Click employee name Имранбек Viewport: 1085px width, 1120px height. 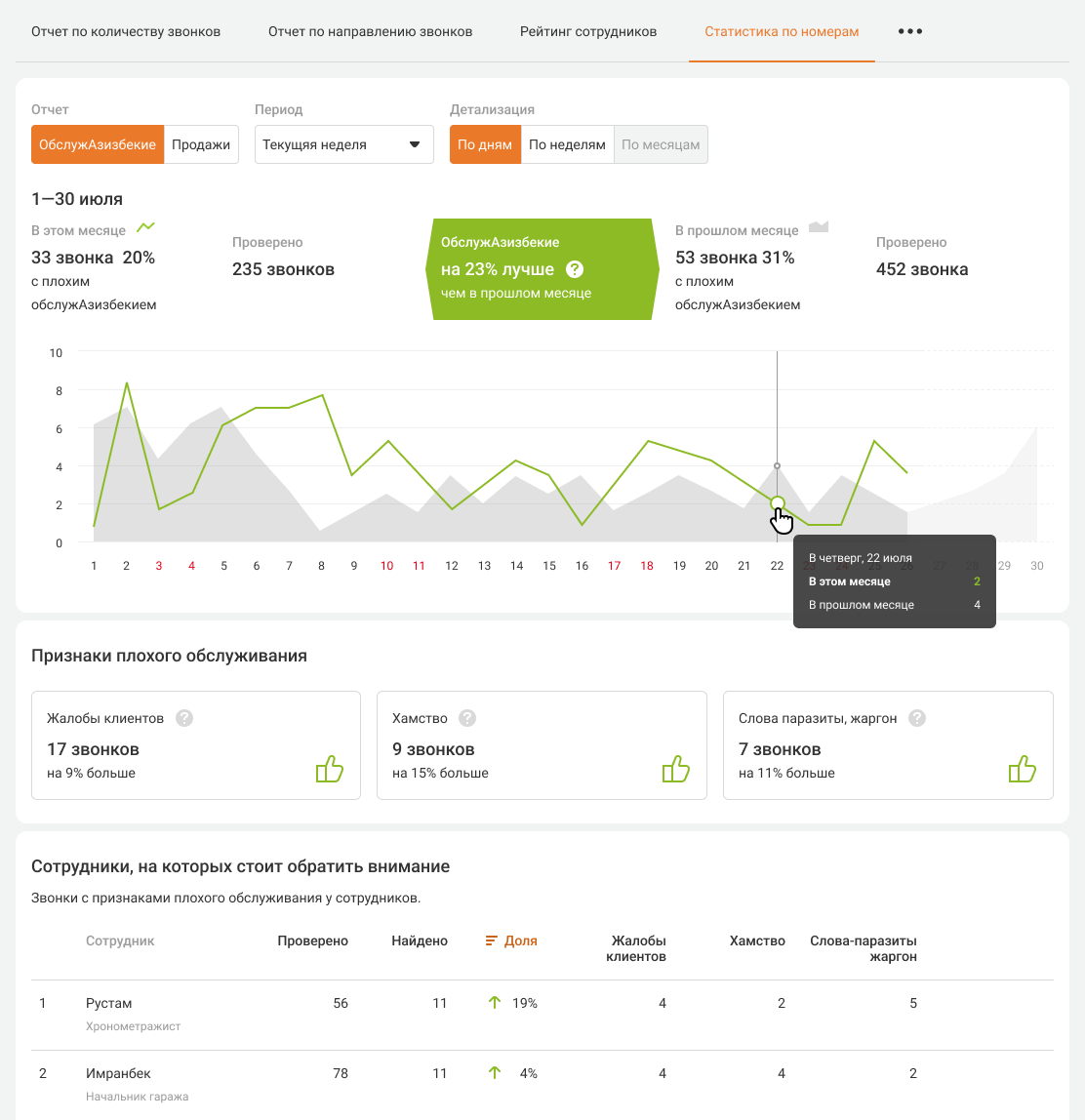(x=118, y=1073)
